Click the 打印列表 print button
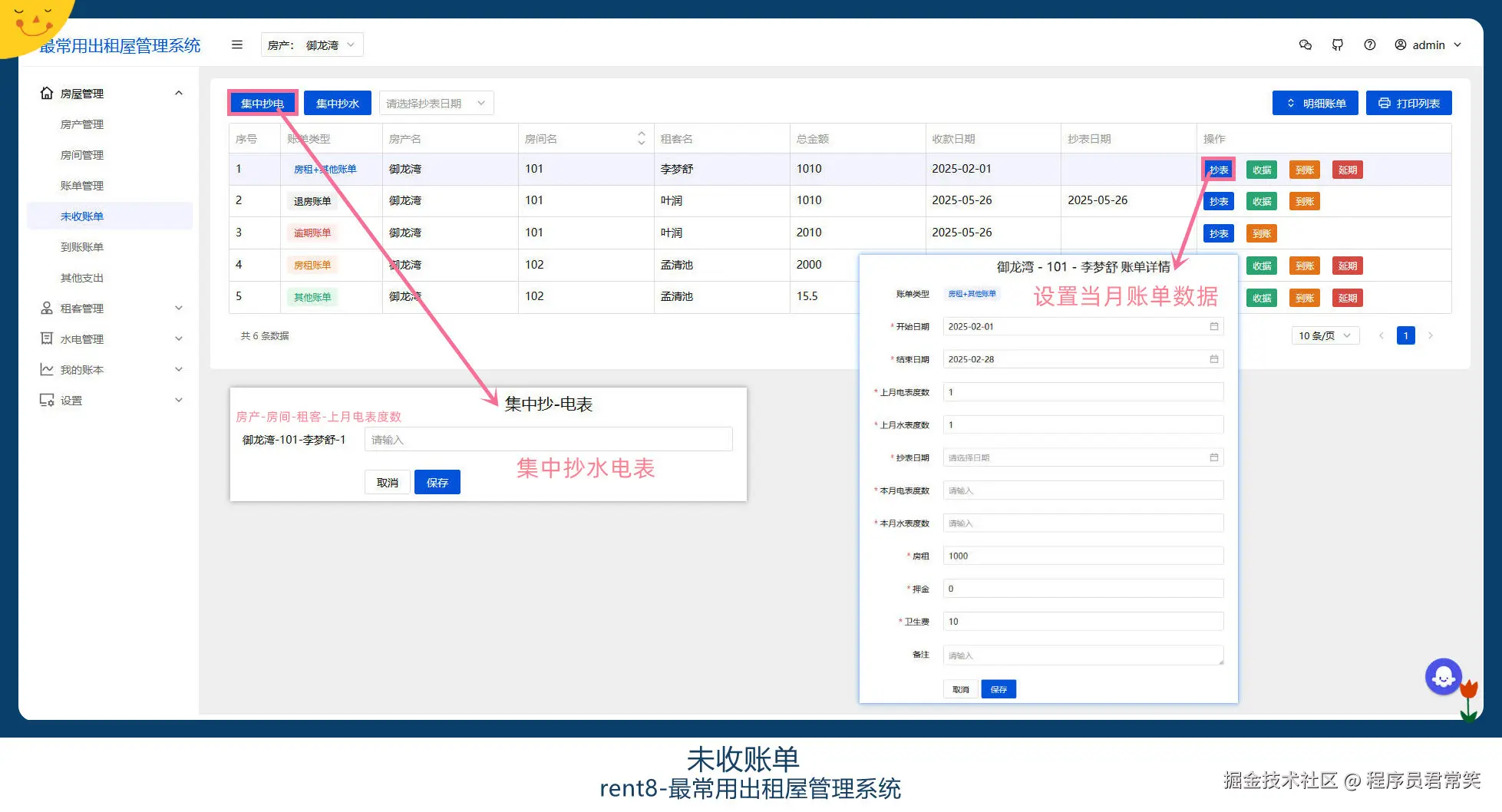The height and width of the screenshot is (812, 1502). (x=1409, y=103)
